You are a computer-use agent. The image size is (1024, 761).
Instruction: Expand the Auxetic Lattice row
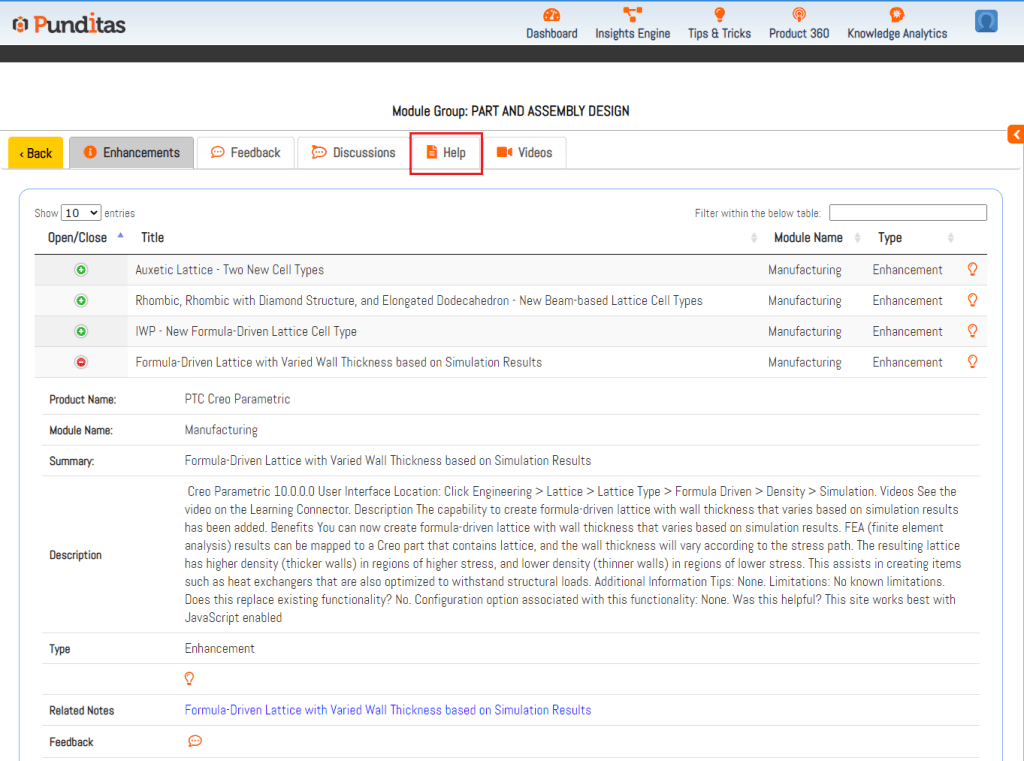(x=81, y=270)
